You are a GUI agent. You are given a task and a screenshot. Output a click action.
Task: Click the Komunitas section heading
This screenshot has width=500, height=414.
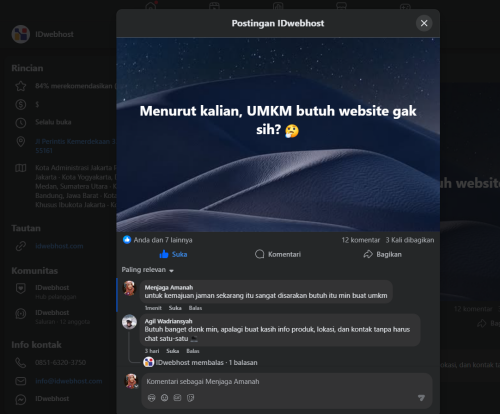pyautogui.click(x=35, y=271)
